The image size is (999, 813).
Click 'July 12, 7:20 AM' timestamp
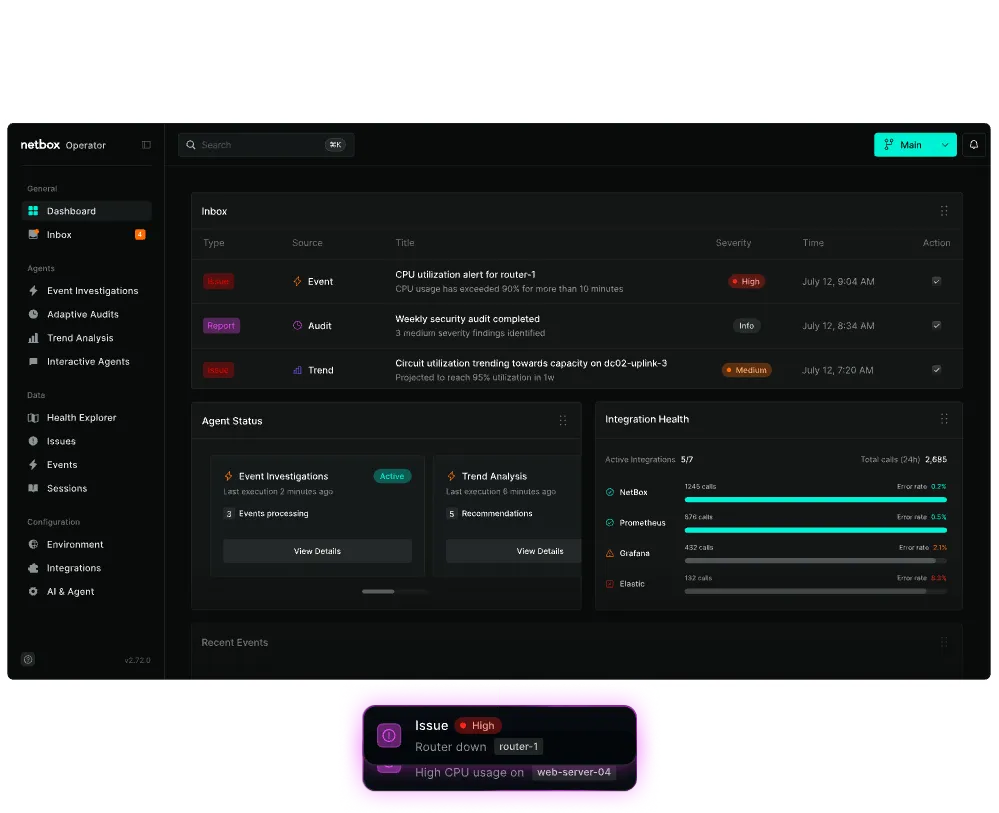click(x=837, y=370)
